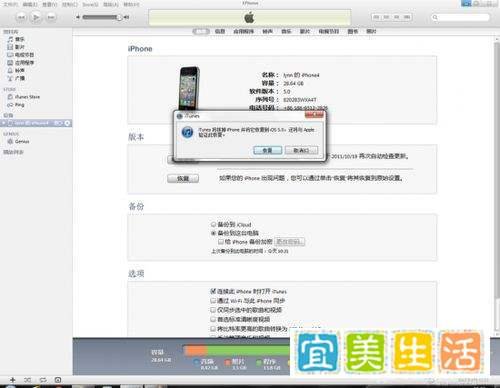Open the Controls (控制) menu

coord(70,4)
